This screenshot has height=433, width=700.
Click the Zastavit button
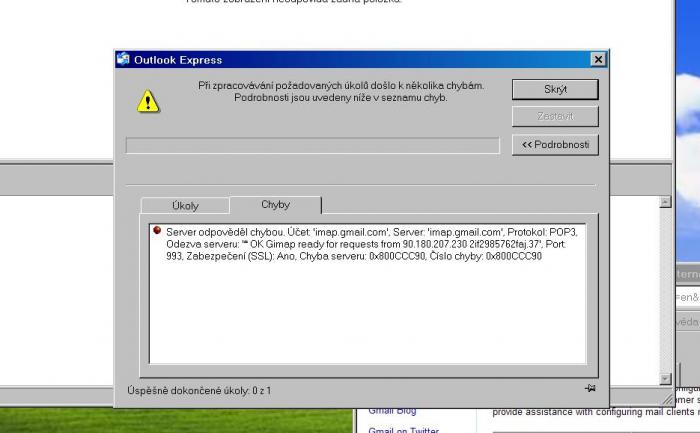(555, 117)
